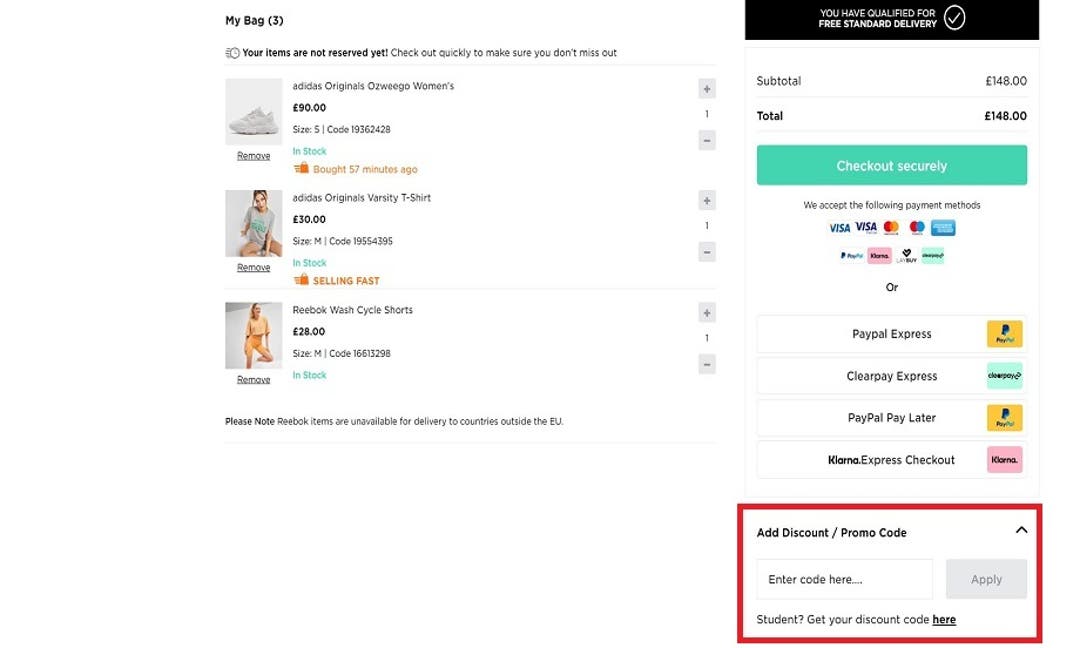Click the American Express payment icon
This screenshot has height=648, width=1080.
pos(944,227)
